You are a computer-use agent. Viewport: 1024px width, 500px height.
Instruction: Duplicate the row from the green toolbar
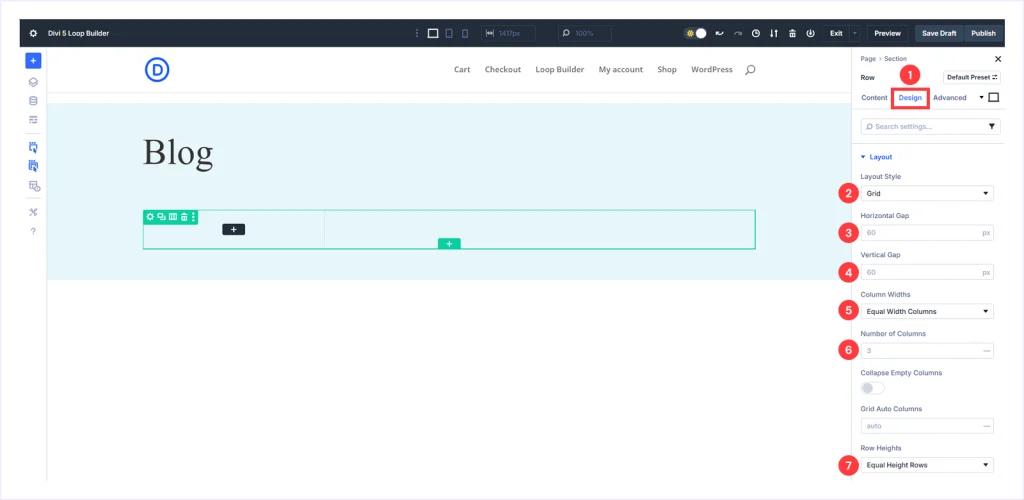(161, 217)
